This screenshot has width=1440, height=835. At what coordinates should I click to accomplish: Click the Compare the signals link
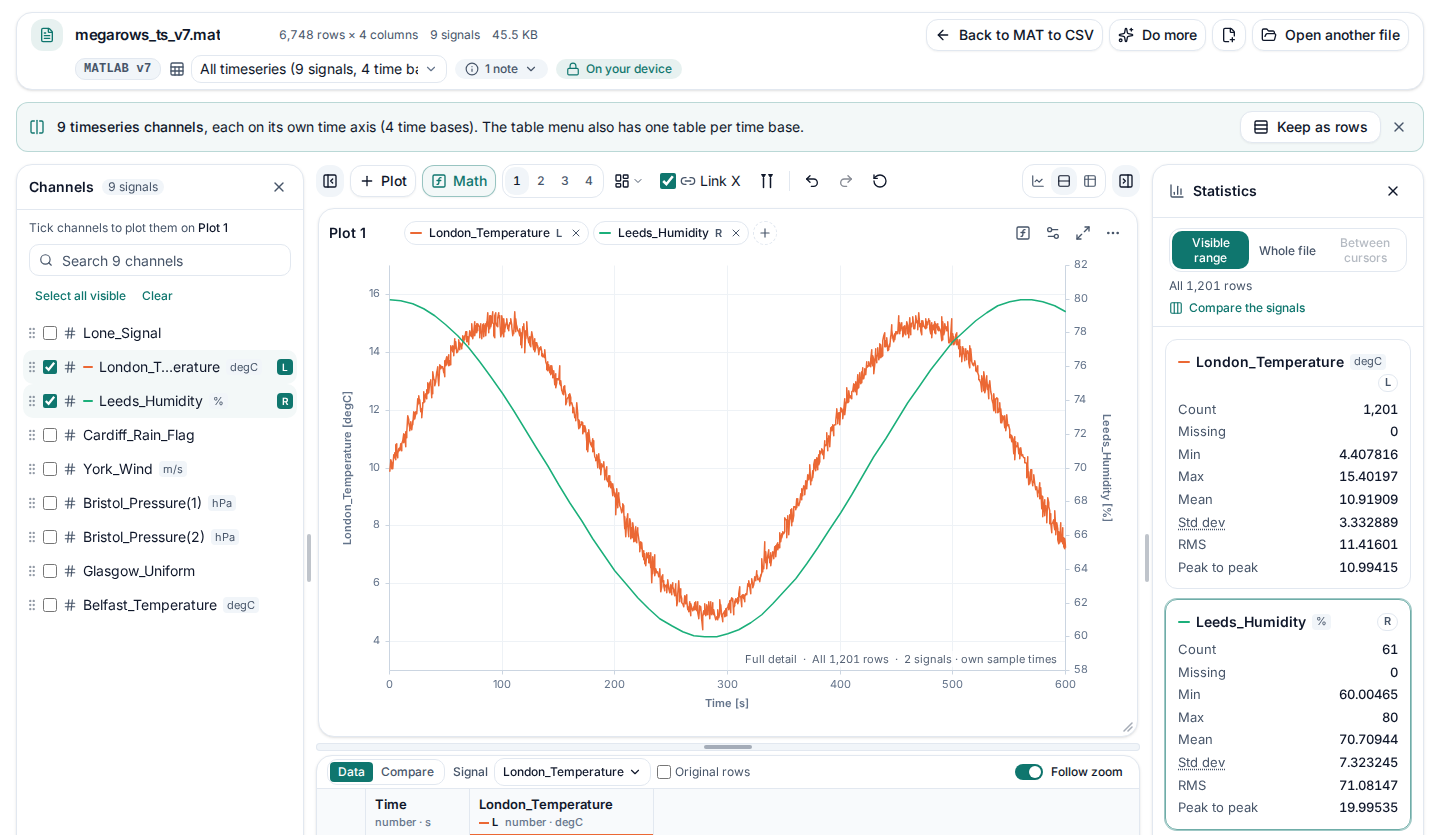(x=1238, y=308)
